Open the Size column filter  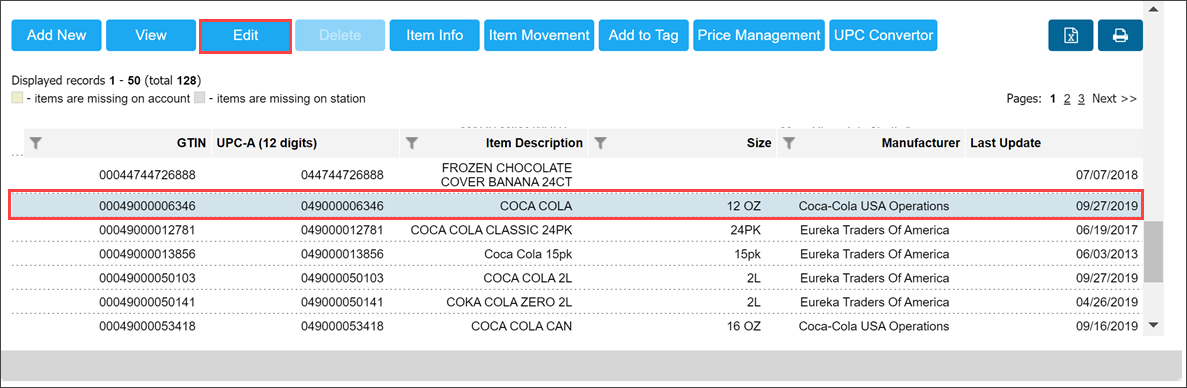(600, 143)
